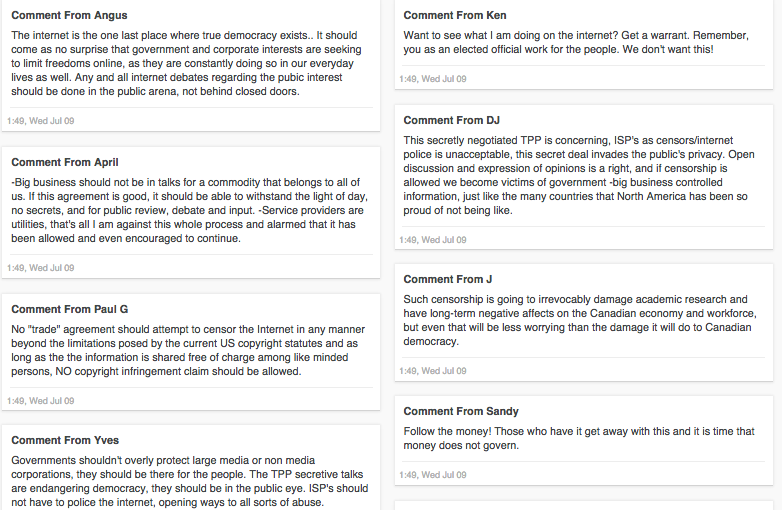Click Angus's comment text about true democracy

187,63
